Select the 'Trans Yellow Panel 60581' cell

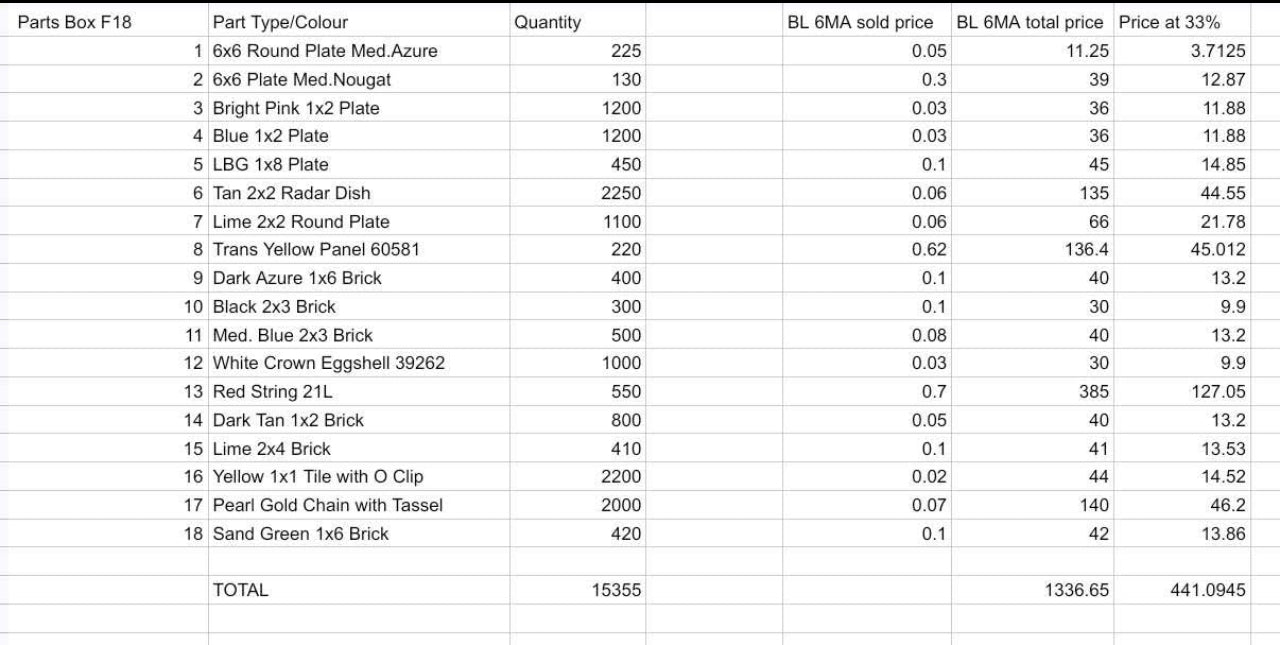click(x=359, y=250)
